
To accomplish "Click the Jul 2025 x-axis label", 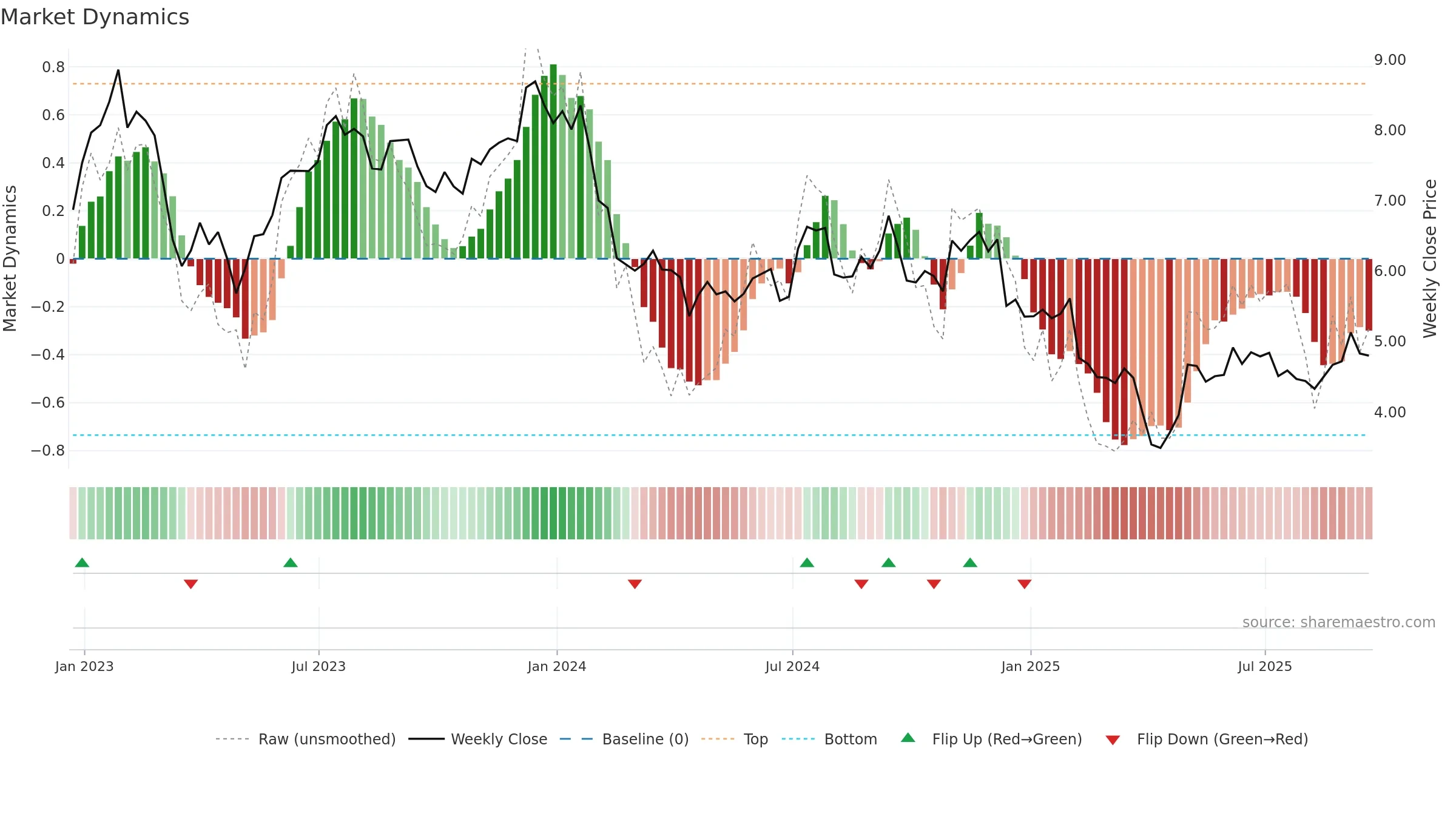I will (x=1265, y=666).
